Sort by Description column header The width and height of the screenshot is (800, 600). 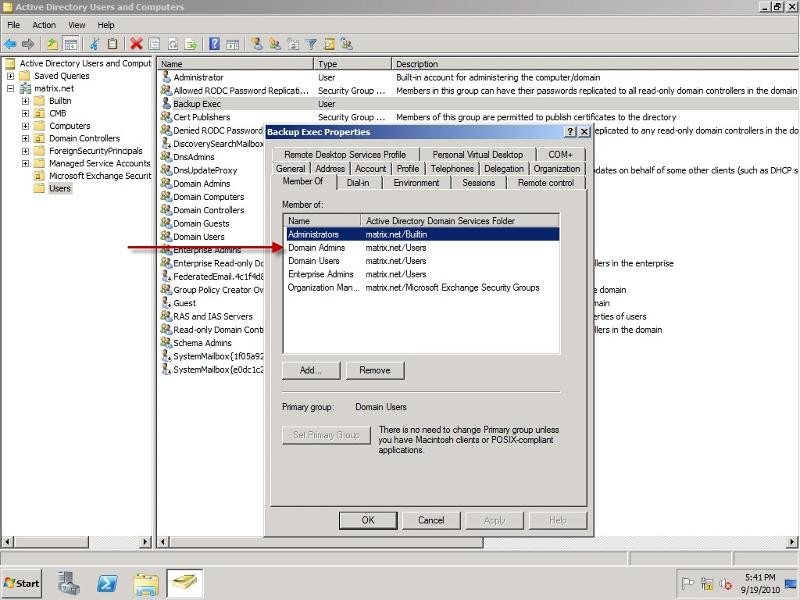tap(595, 64)
